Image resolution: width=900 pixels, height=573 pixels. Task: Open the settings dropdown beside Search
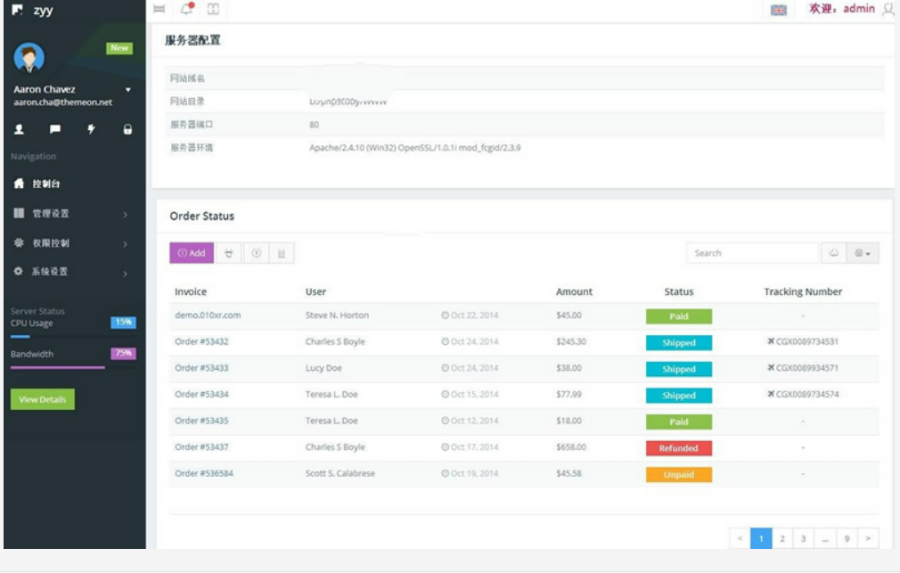863,253
